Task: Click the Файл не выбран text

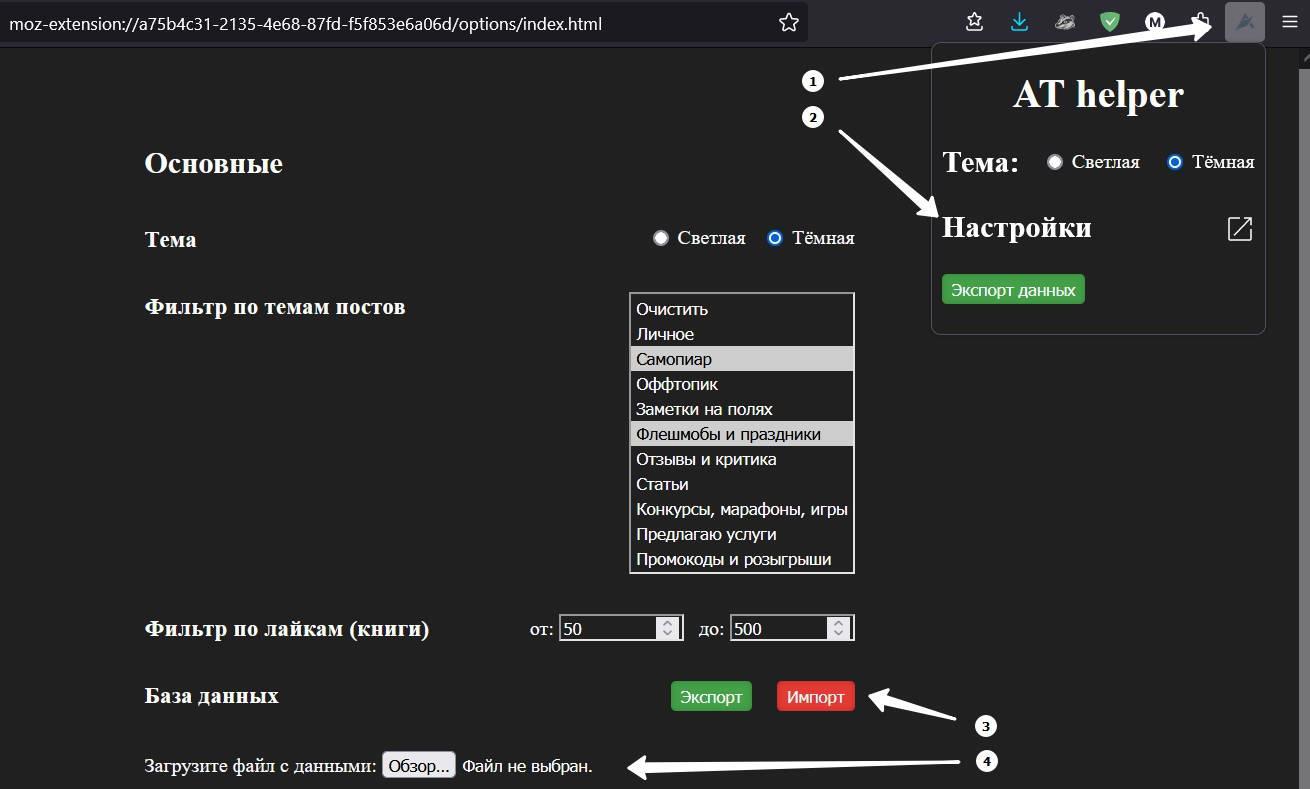Action: click(527, 767)
